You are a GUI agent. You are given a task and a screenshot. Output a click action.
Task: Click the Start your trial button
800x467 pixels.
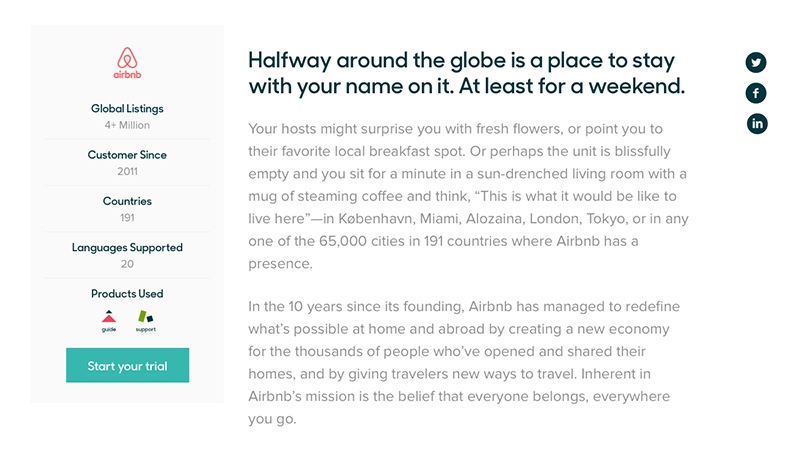click(128, 365)
